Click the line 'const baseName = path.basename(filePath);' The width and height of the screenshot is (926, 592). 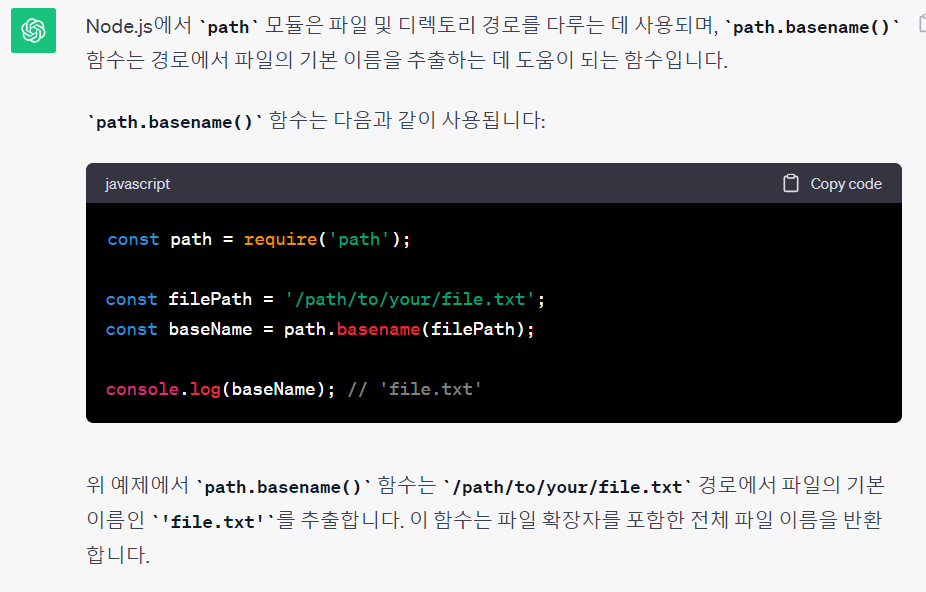pyautogui.click(x=320, y=329)
